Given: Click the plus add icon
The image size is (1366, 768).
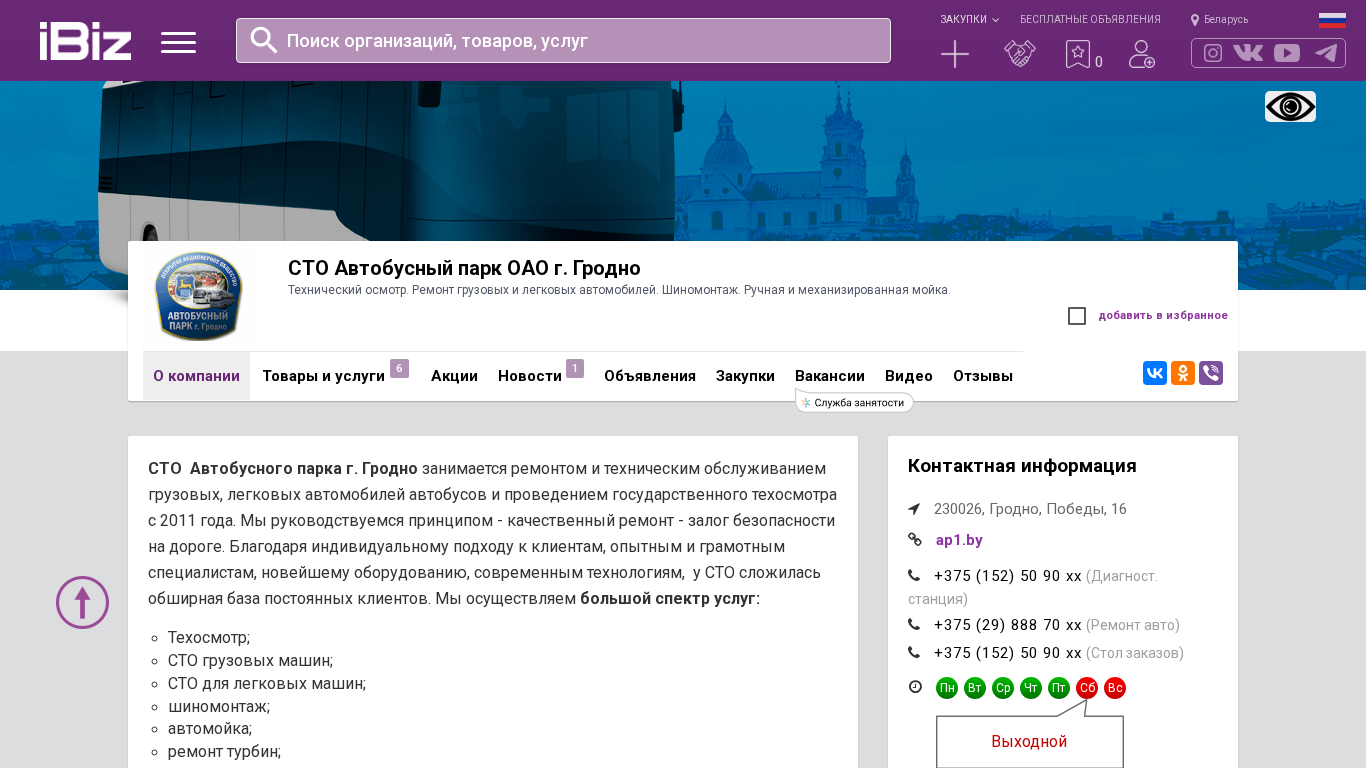Looking at the screenshot, I should (x=955, y=54).
